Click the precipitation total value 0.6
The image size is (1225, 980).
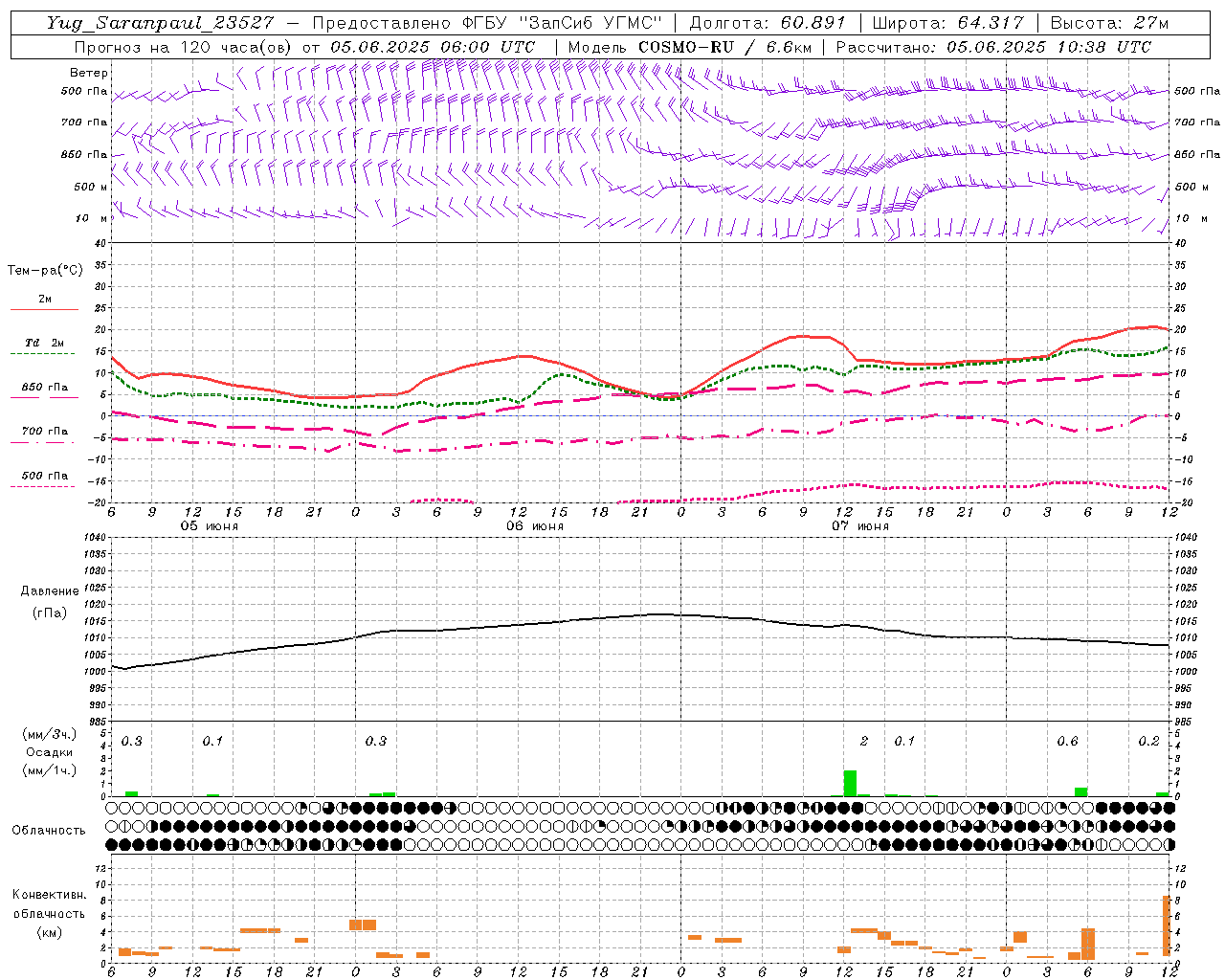point(1067,742)
